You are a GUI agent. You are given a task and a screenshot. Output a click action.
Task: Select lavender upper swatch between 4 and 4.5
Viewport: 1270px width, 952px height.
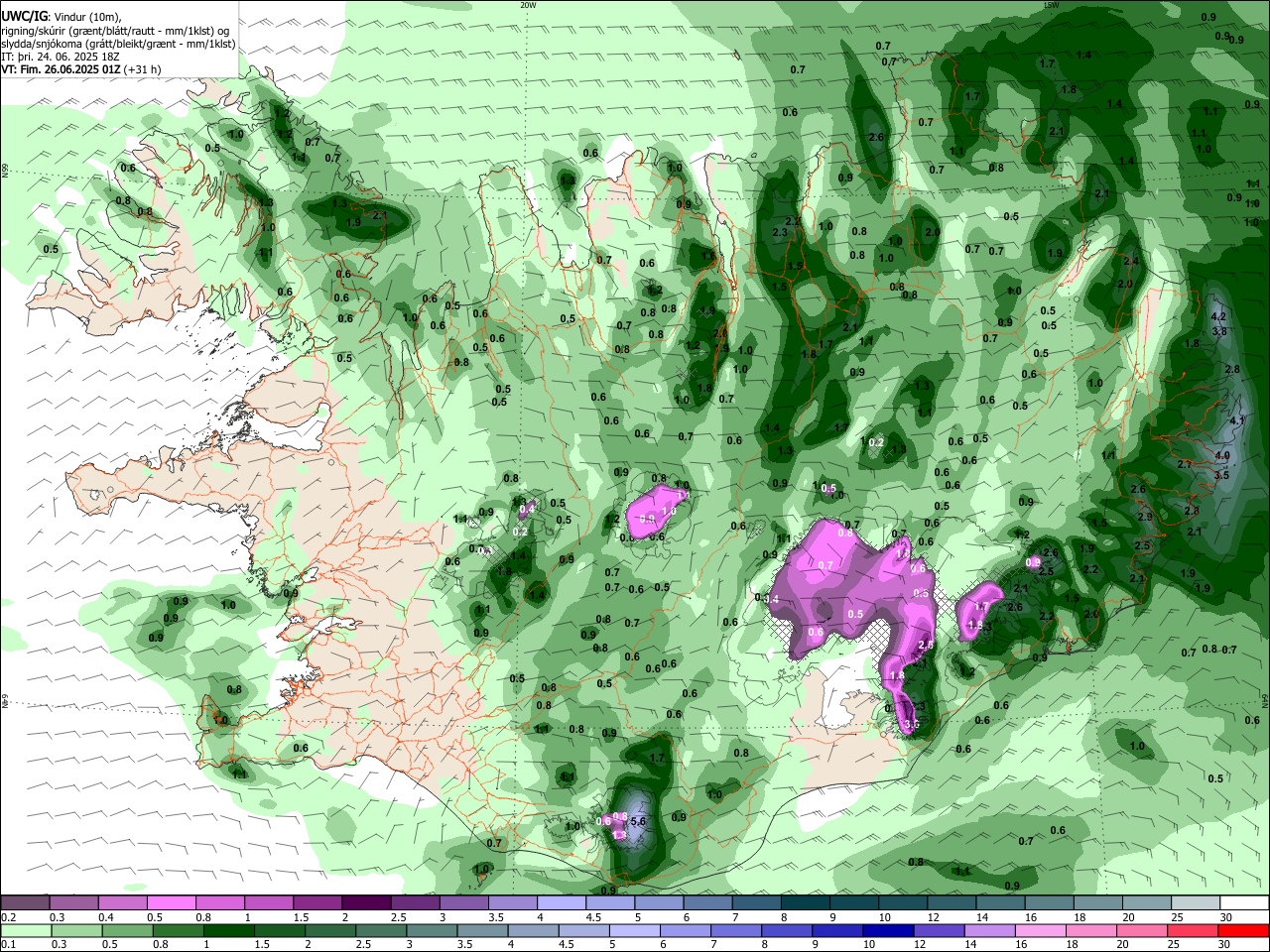561,902
